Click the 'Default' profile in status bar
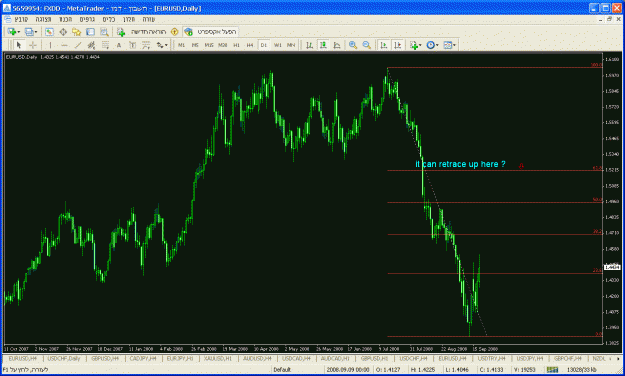Screen dimensions: 625x376 282,370
